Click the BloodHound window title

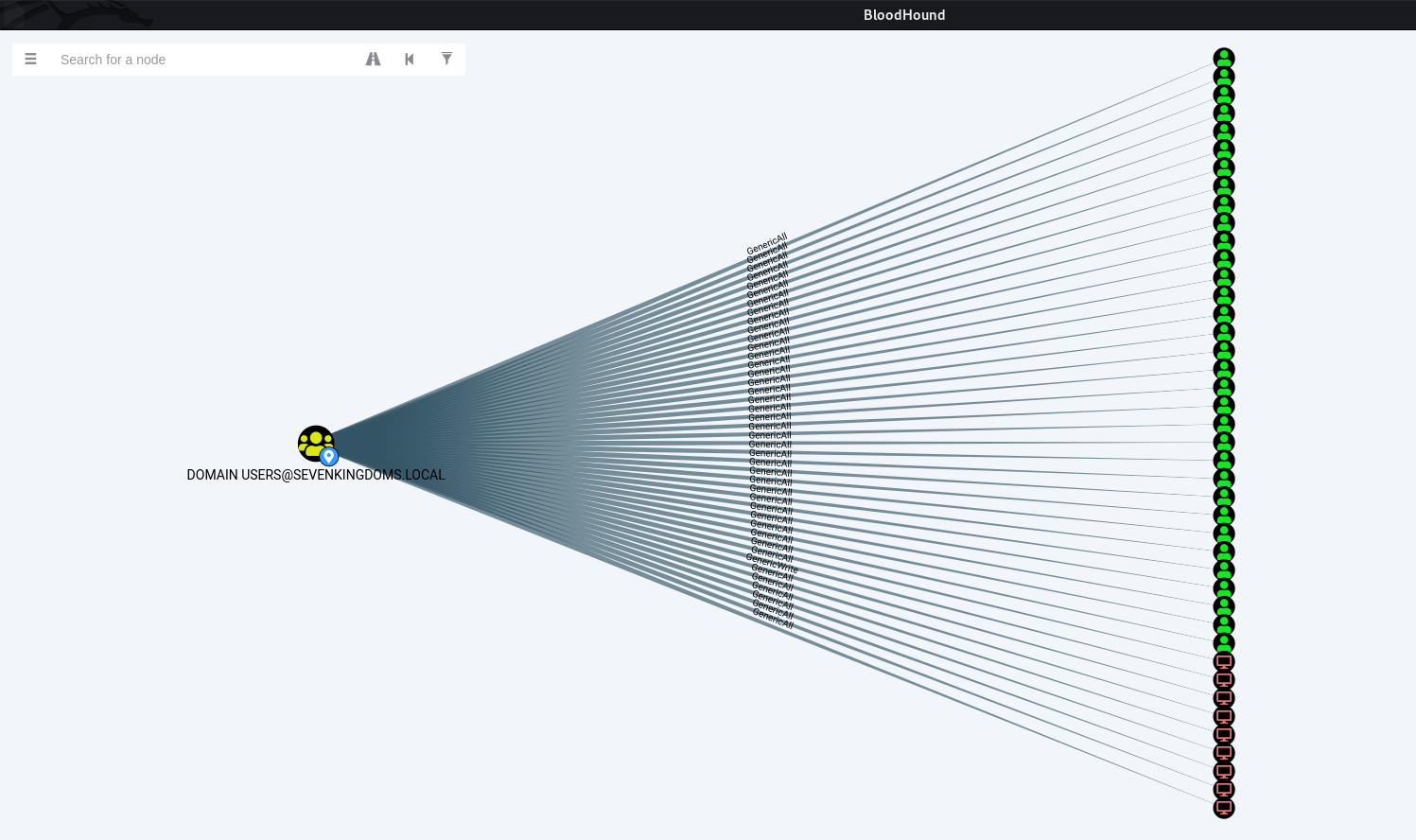coord(904,15)
